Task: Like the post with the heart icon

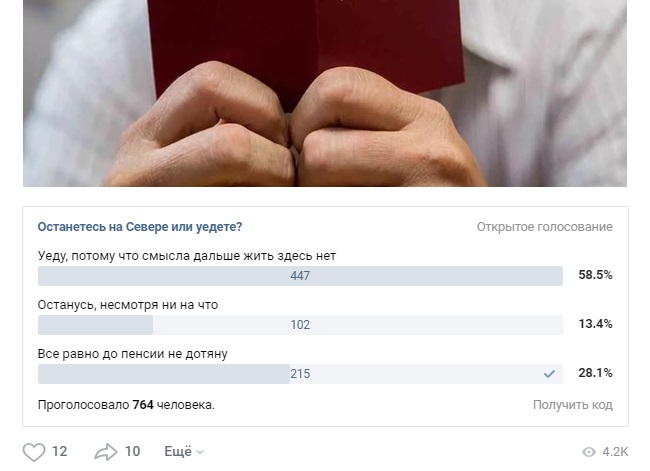Action: click(34, 452)
